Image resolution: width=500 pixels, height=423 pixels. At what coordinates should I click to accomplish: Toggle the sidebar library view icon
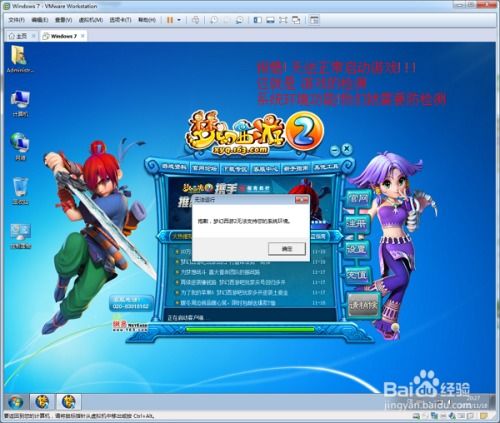[x=257, y=20]
